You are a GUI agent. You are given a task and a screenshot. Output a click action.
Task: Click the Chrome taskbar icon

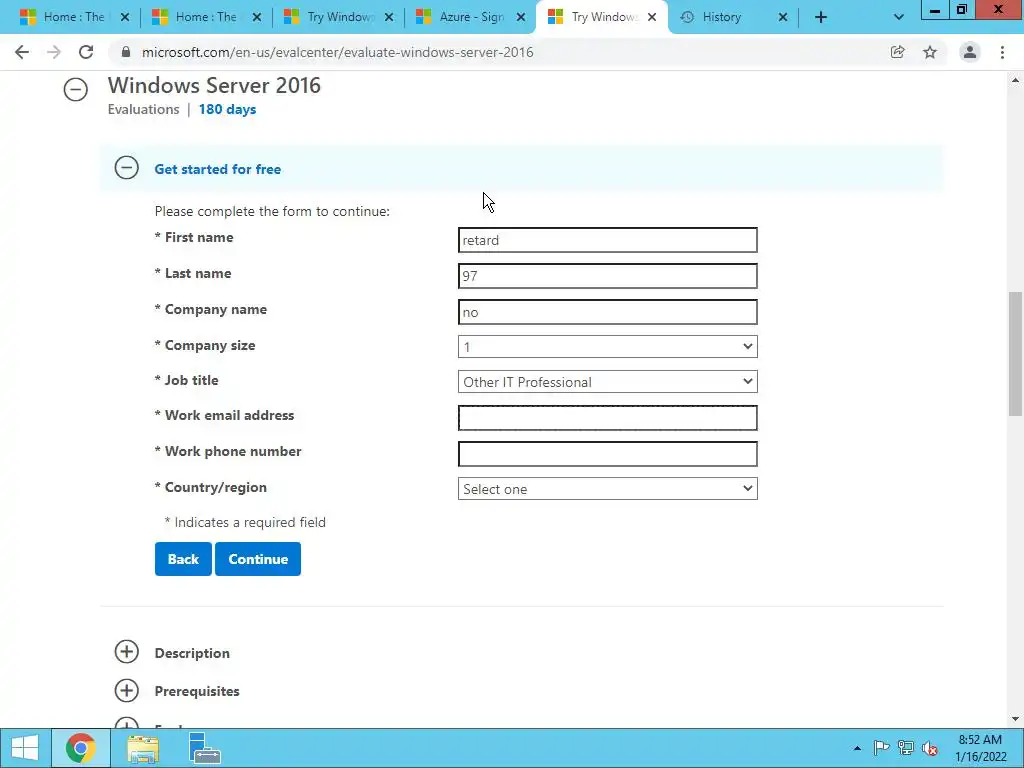click(80, 748)
